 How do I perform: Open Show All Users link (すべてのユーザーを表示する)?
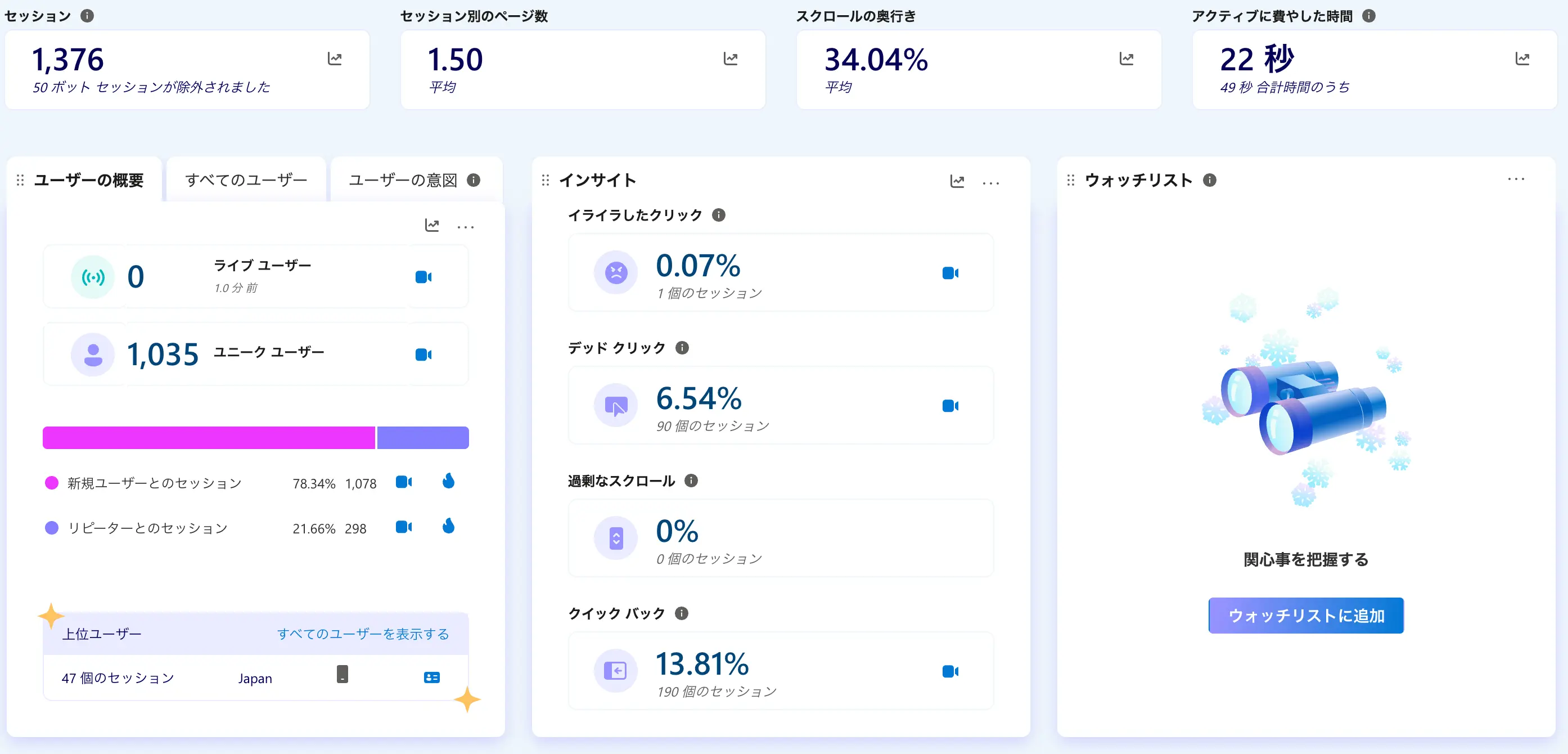[x=363, y=634]
